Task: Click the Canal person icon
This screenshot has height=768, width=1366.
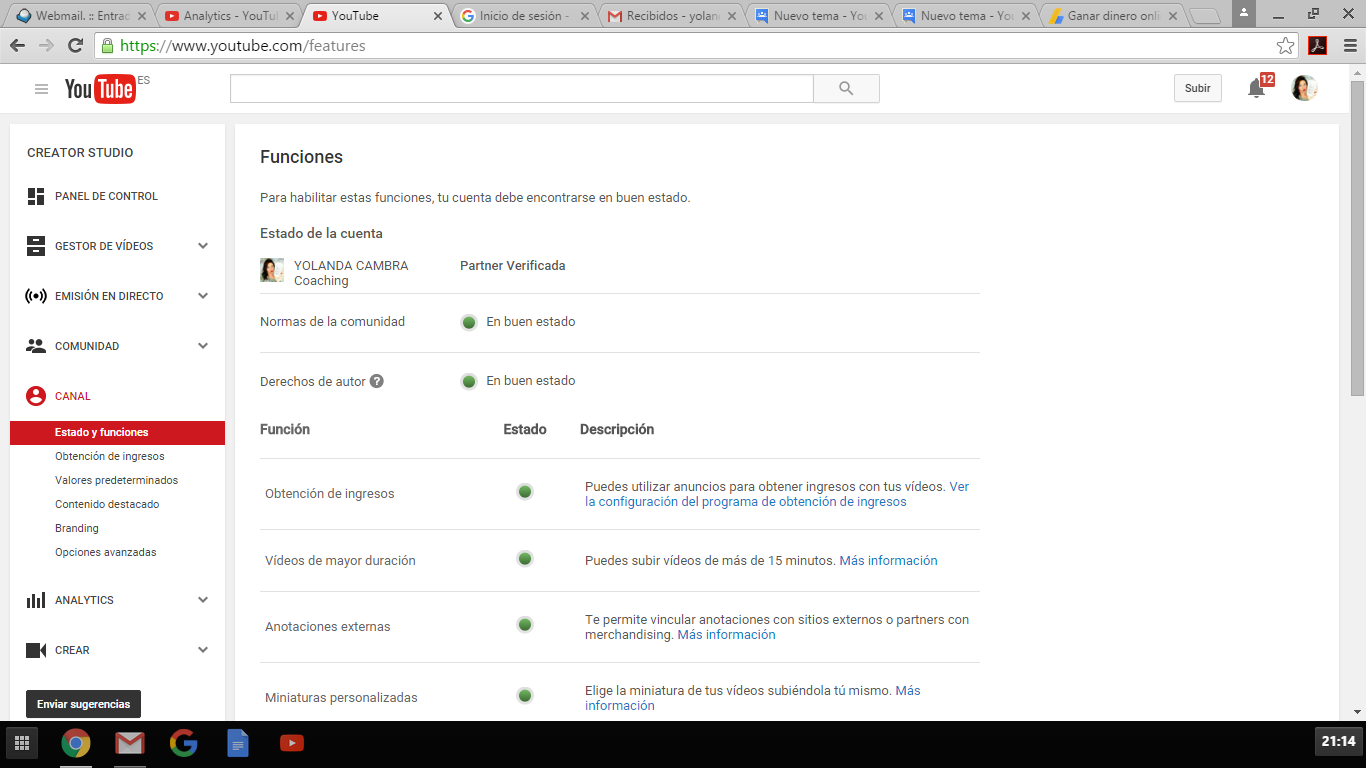Action: coord(36,396)
